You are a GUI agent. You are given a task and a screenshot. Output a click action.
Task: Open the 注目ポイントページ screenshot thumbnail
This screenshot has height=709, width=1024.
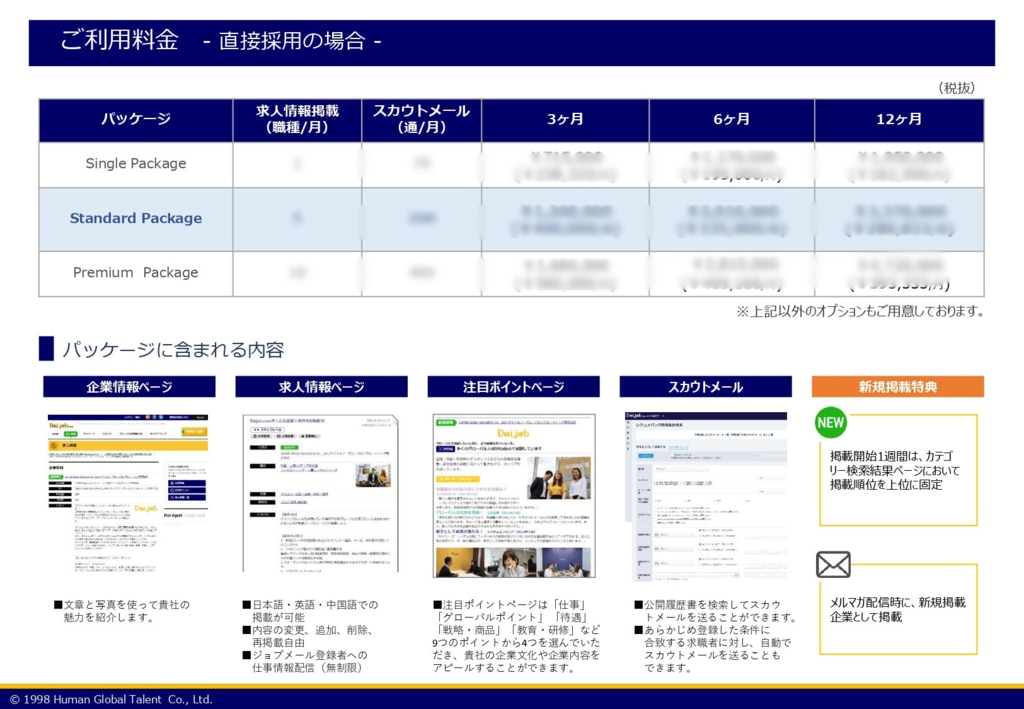tap(513, 495)
